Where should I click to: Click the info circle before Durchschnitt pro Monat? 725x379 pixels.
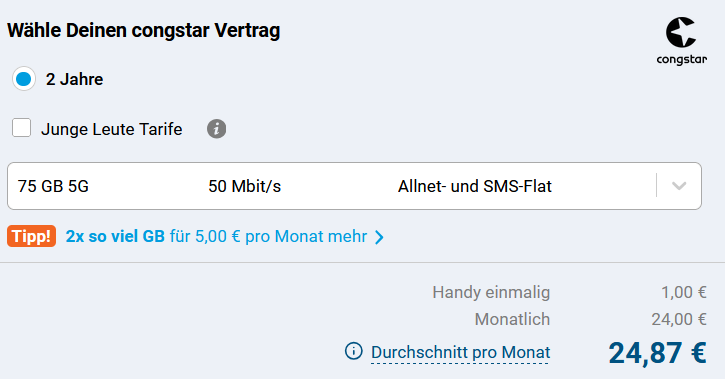354,351
